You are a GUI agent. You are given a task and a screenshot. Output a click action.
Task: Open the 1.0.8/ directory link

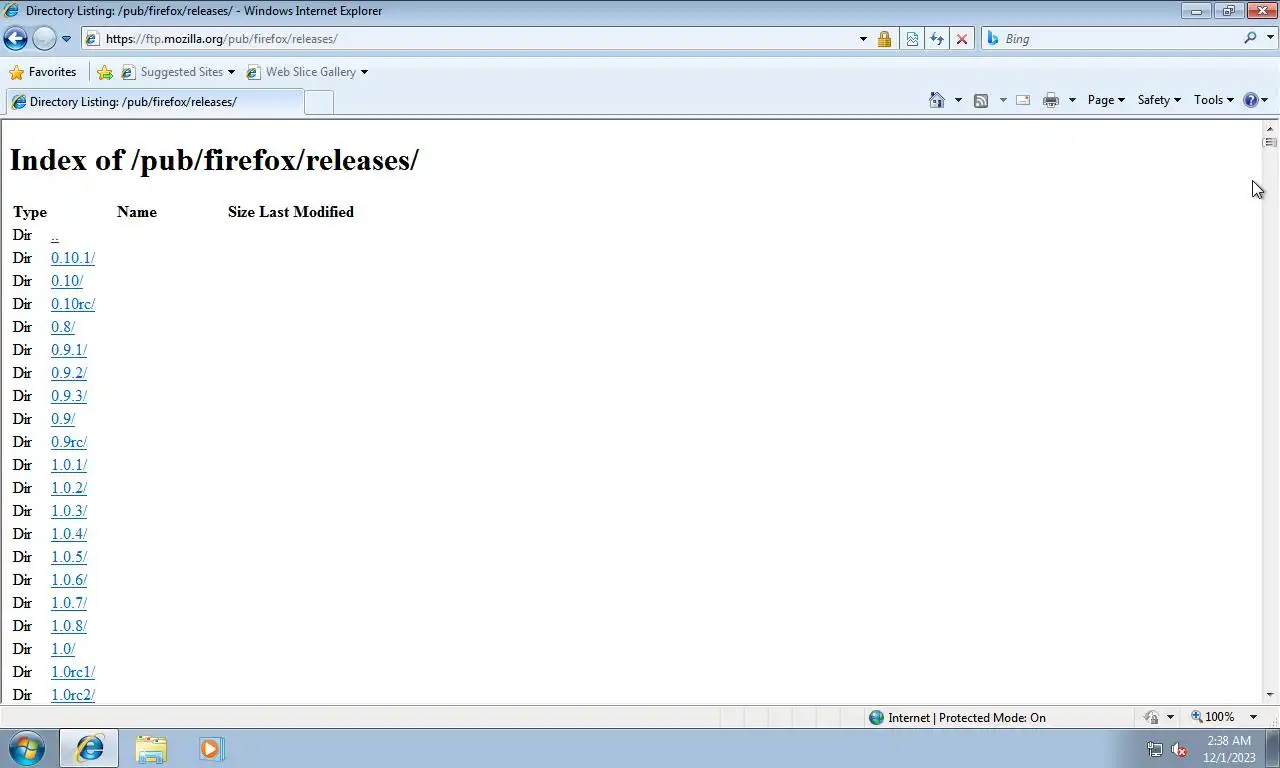pyautogui.click(x=69, y=626)
